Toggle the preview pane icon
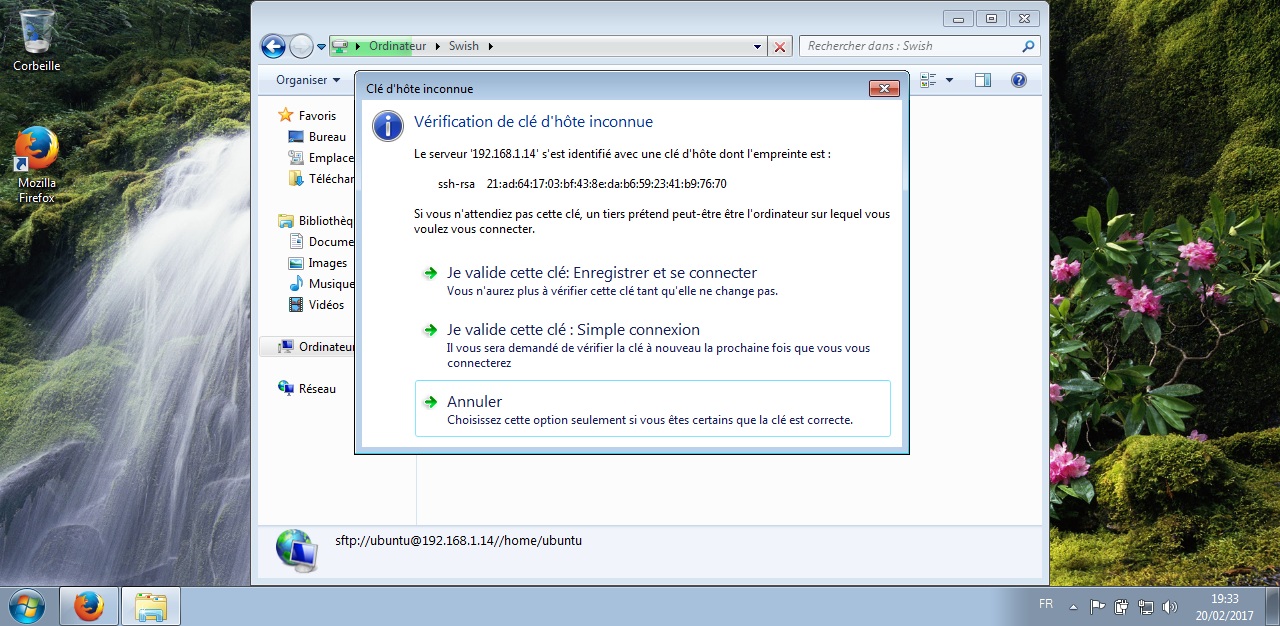This screenshot has height=626, width=1280. click(983, 80)
